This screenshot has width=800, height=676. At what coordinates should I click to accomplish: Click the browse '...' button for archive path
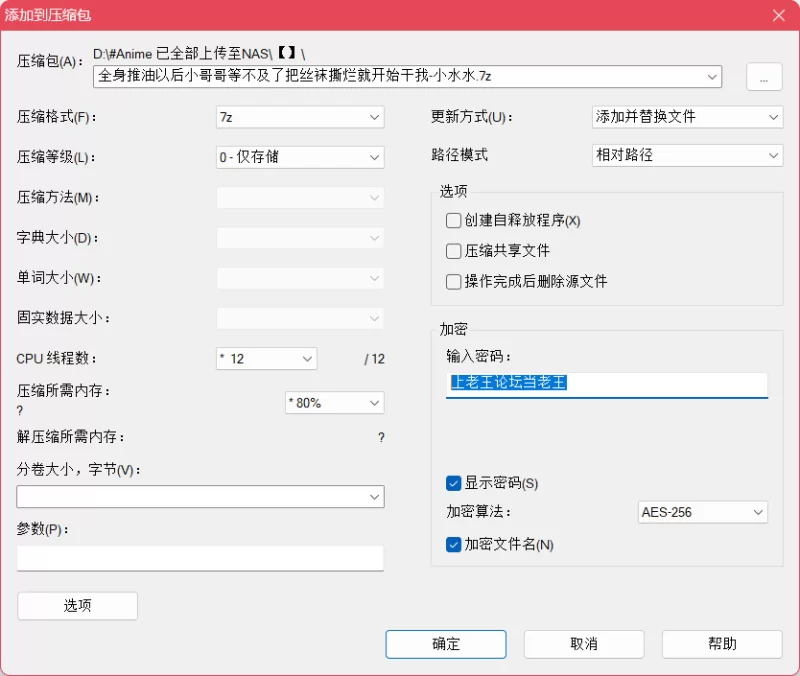[764, 77]
